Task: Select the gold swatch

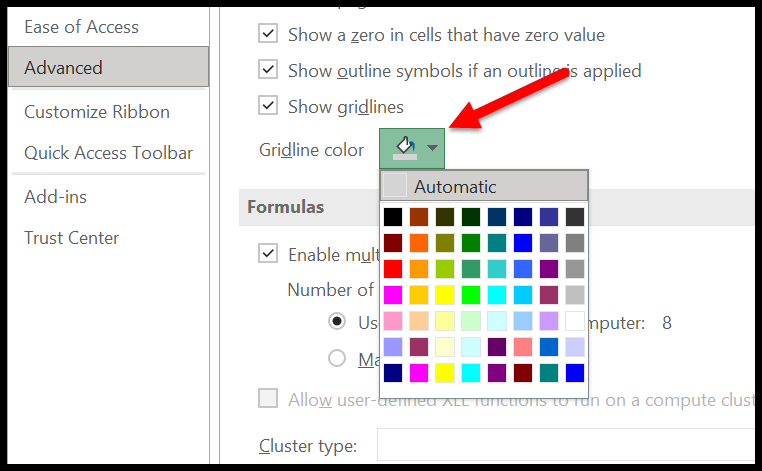Action: click(x=419, y=295)
